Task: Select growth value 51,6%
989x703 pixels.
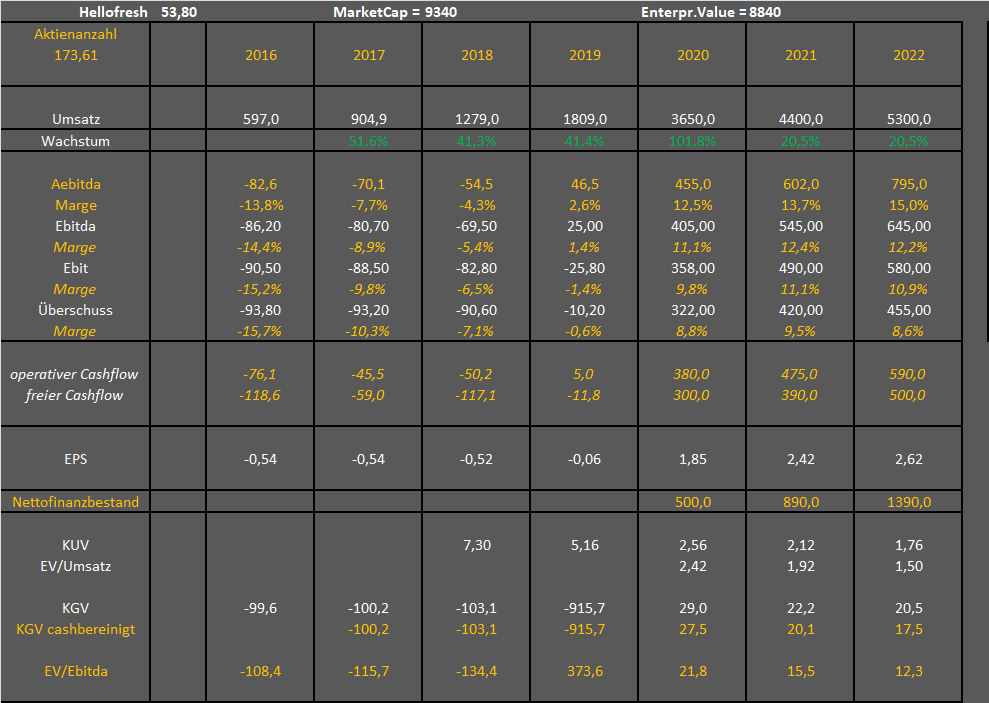Action: tap(368, 141)
